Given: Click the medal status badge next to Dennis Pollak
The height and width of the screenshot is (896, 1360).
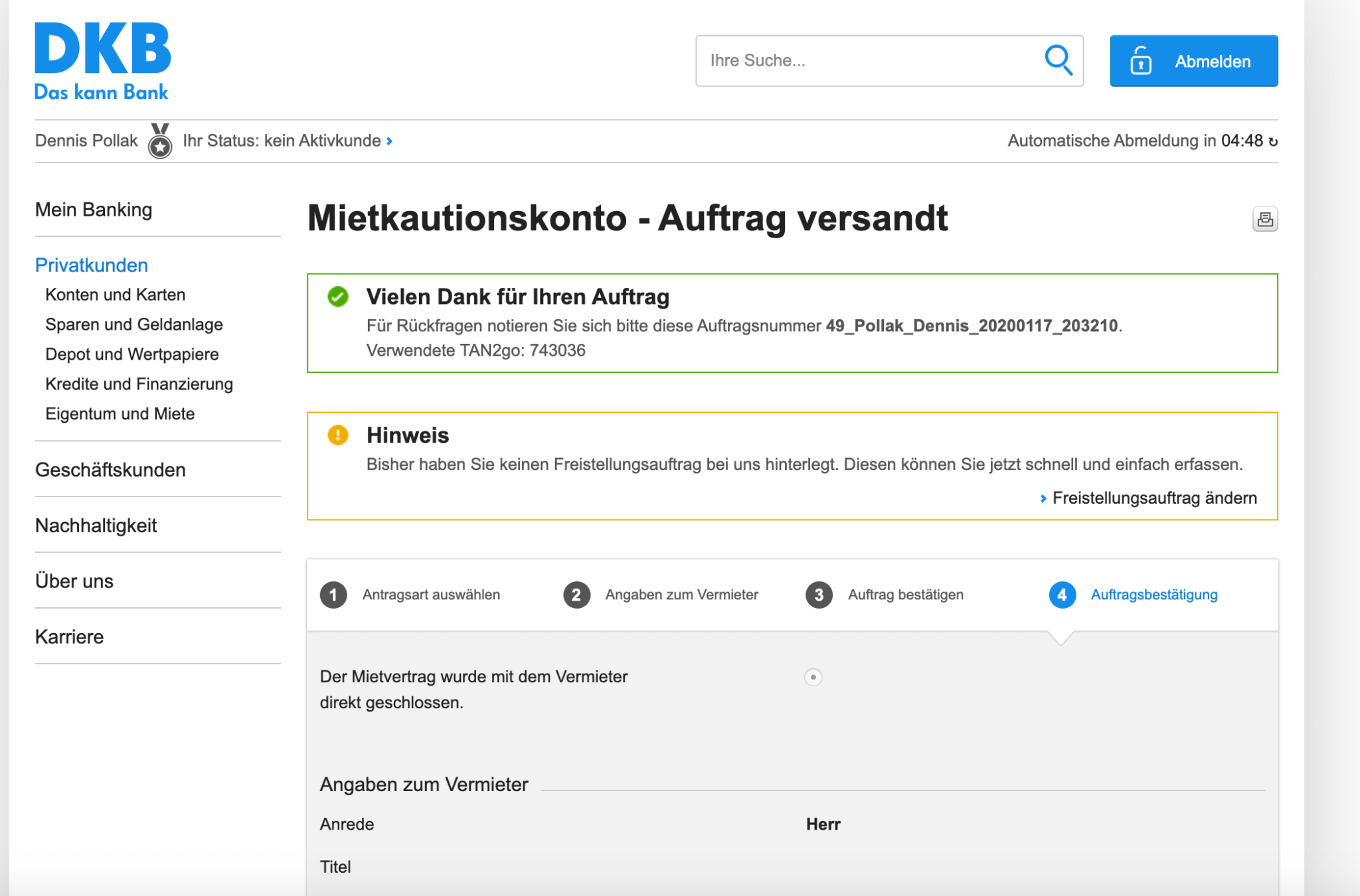Looking at the screenshot, I should tap(159, 140).
